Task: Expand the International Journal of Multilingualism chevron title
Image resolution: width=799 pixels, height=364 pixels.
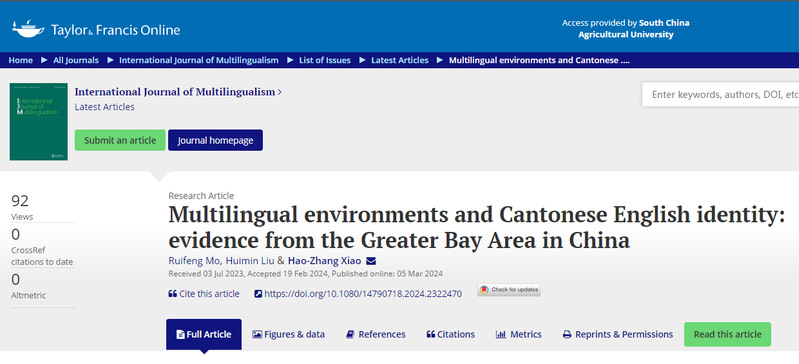Action: 178,92
